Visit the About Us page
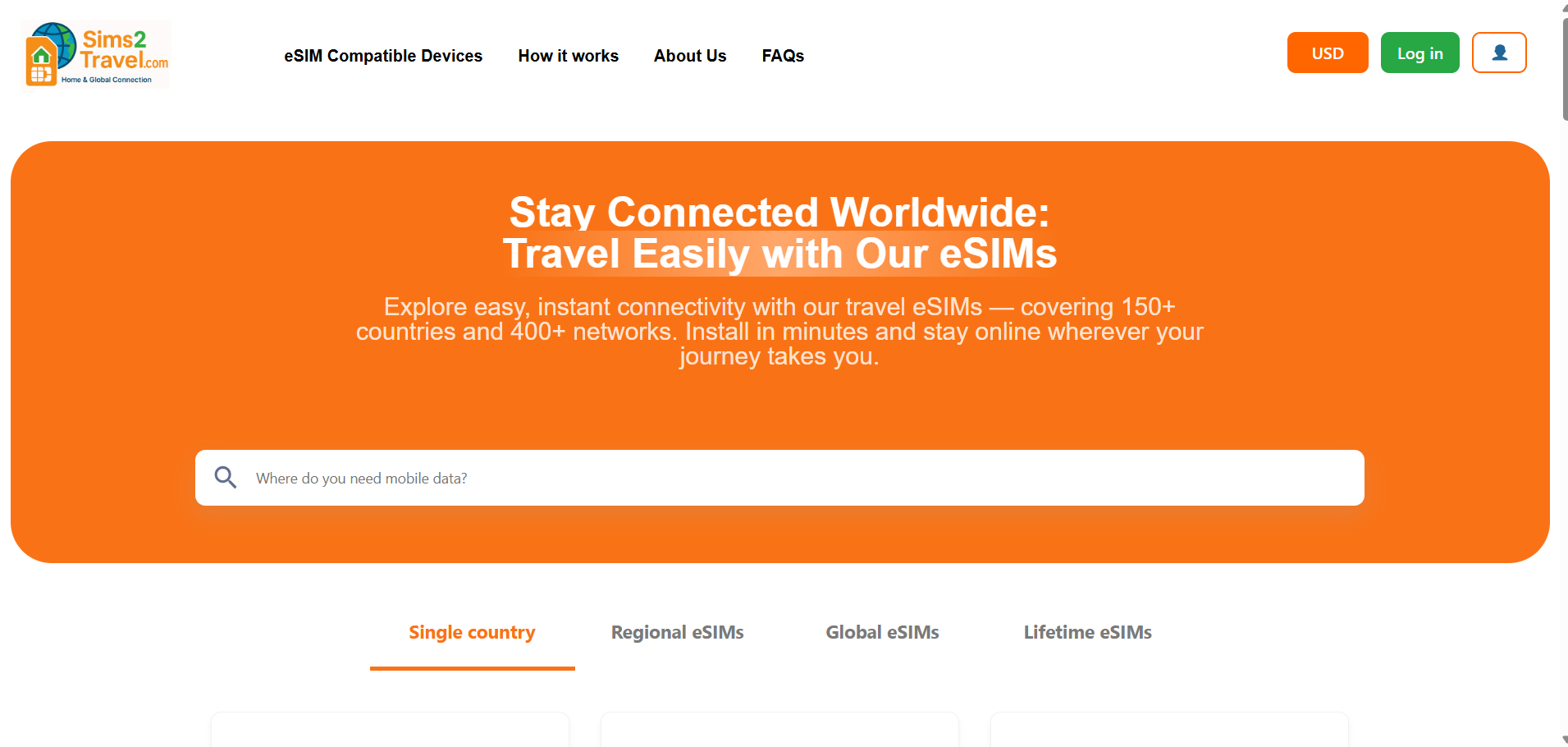Viewport: 1568px width, 747px height. pyautogui.click(x=689, y=56)
